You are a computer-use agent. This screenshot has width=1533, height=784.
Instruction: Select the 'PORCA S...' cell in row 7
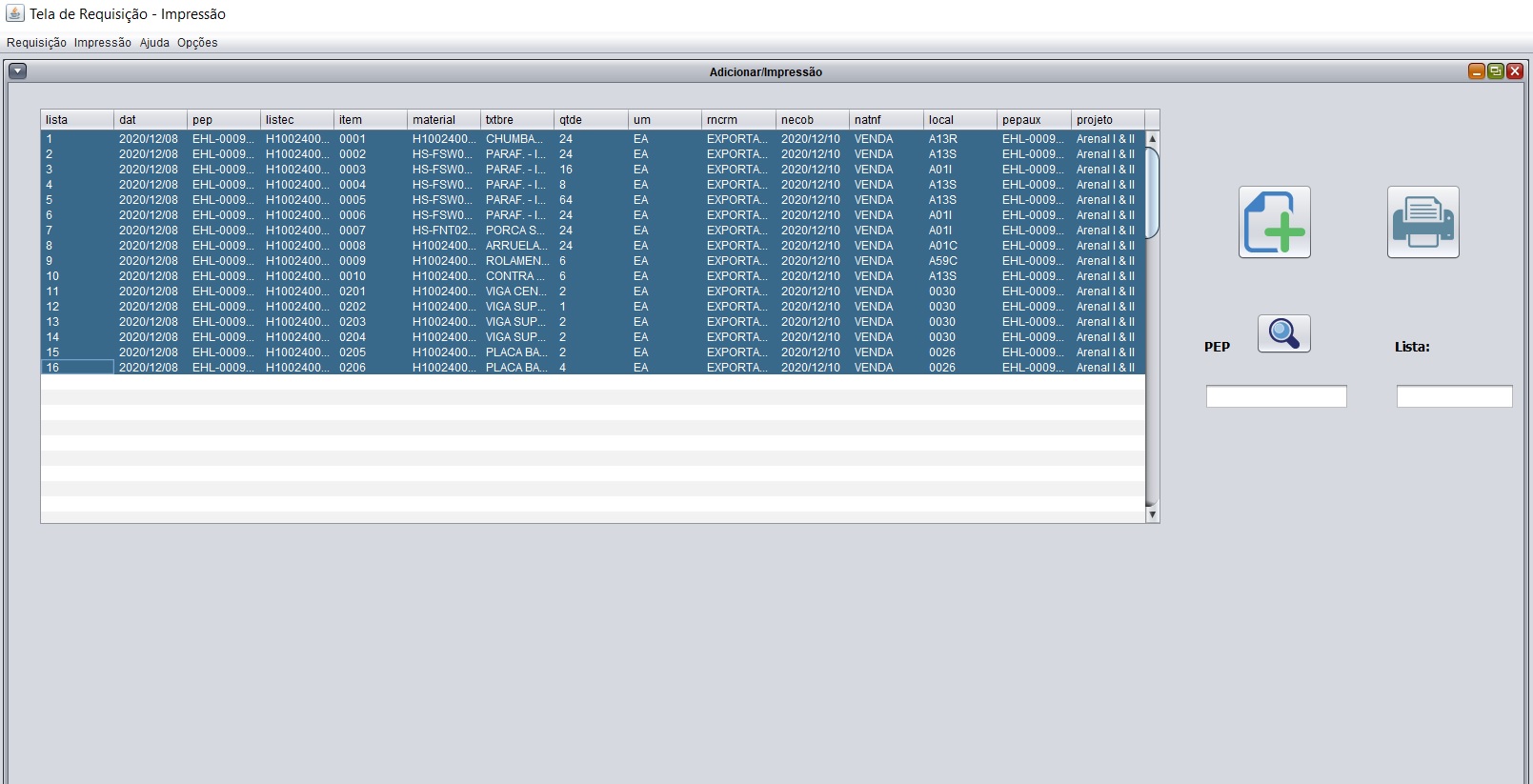(517, 231)
